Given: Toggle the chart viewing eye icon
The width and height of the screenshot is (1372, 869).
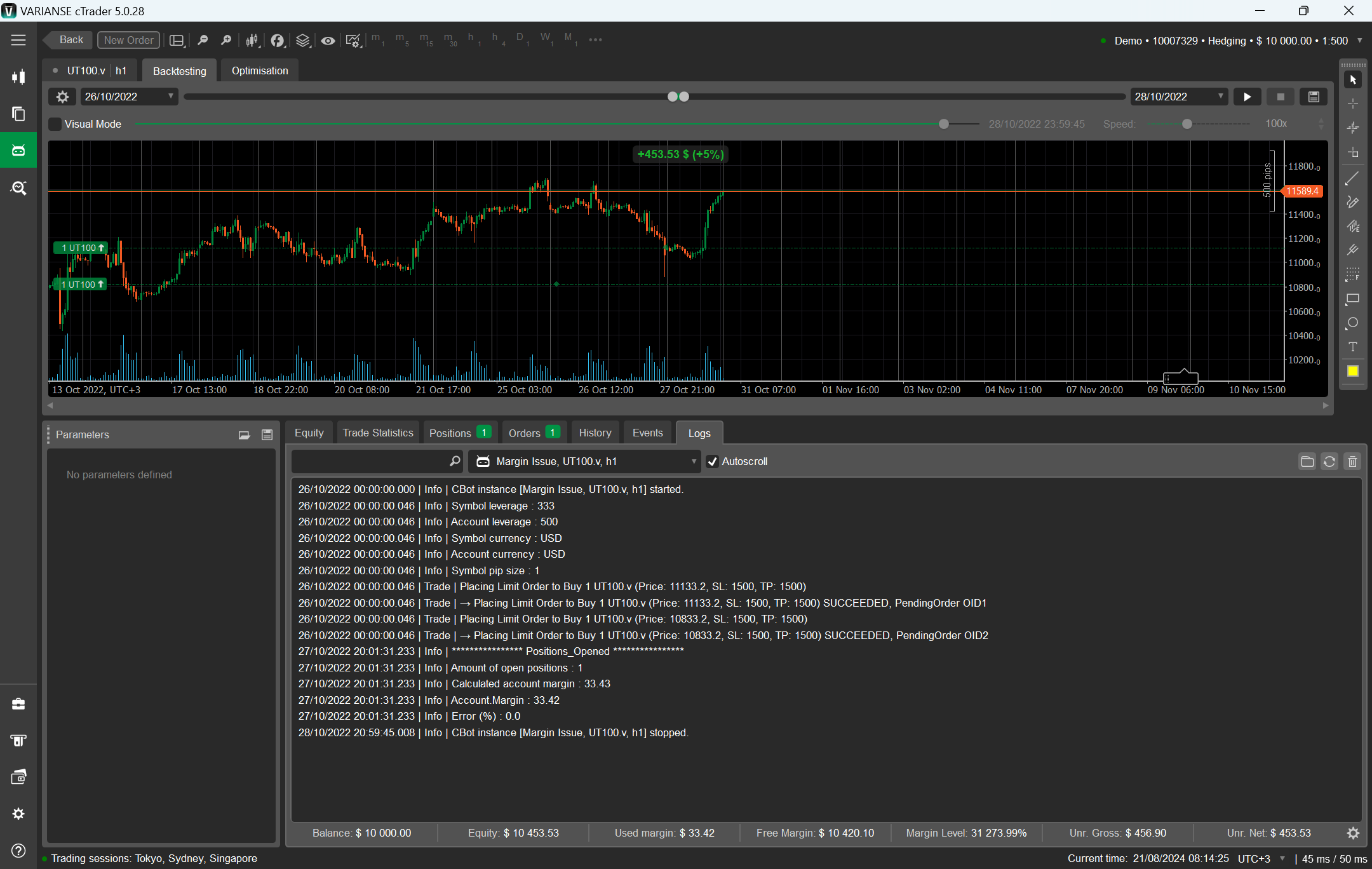Looking at the screenshot, I should [x=328, y=40].
